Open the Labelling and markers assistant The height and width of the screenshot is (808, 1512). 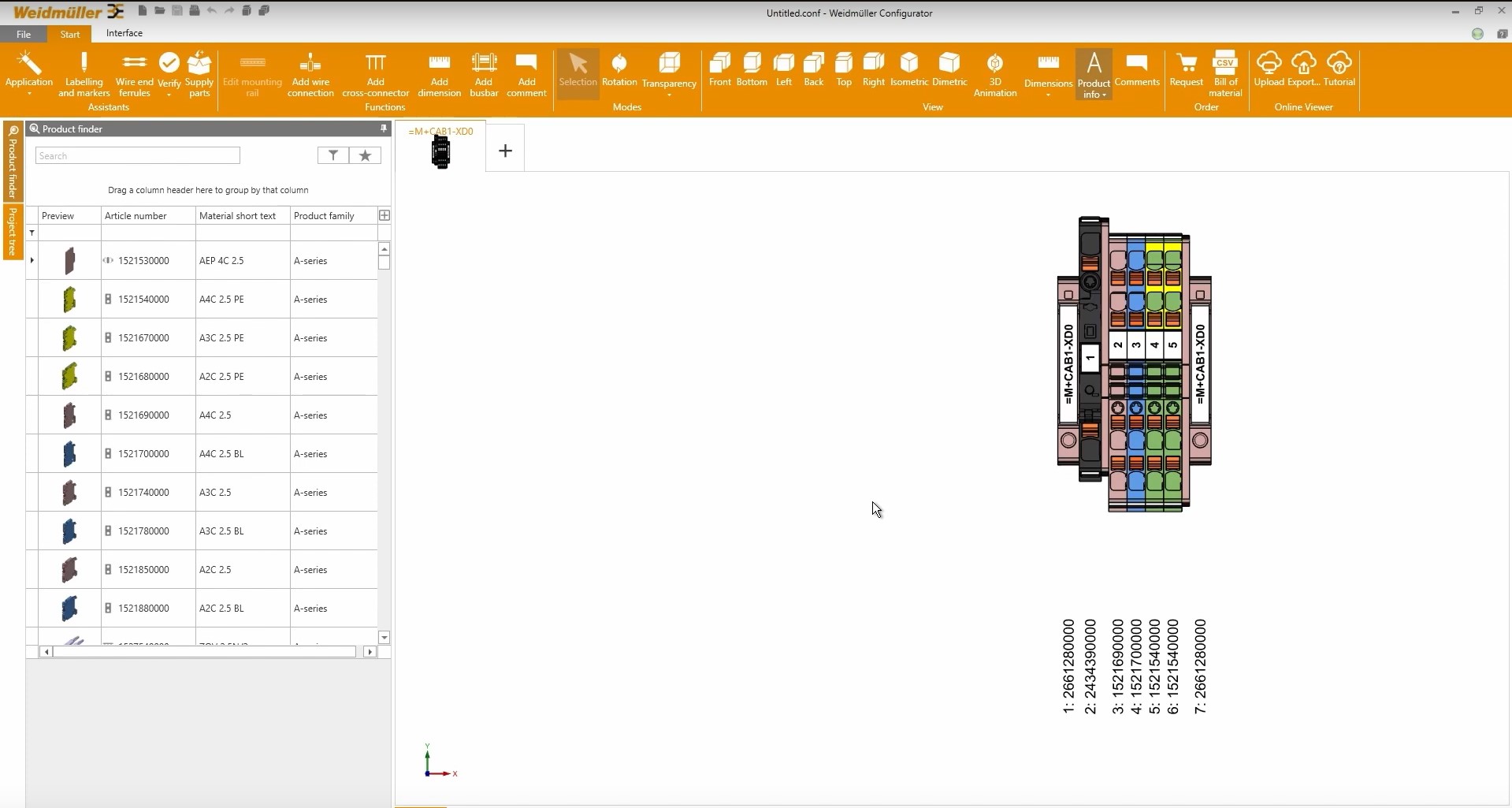click(84, 74)
